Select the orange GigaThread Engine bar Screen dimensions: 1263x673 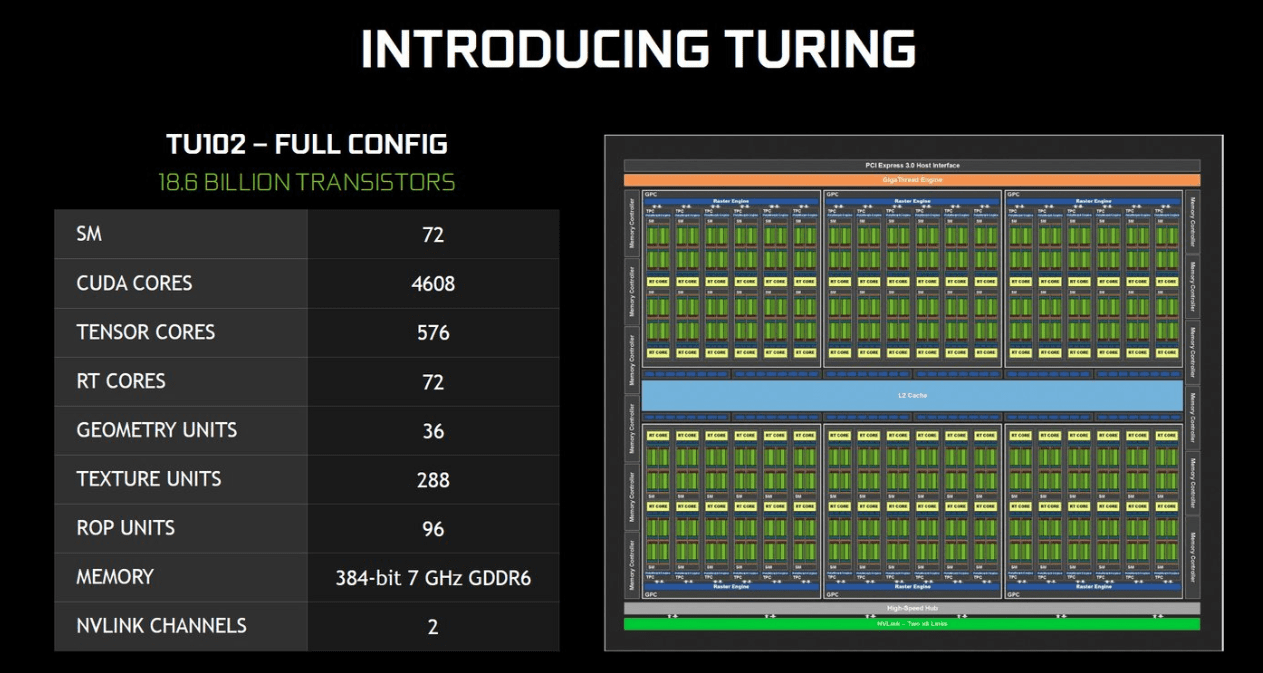point(912,180)
